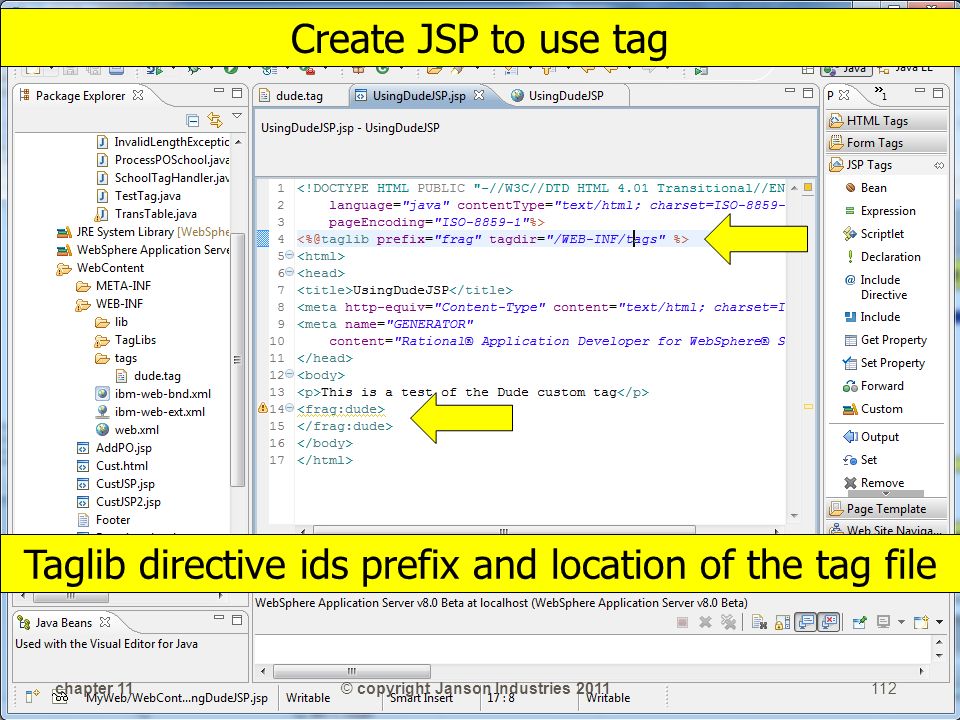Screen dimensions: 960x720
Task: Collapse the frag:dude element on line 14
Action: (x=290, y=408)
